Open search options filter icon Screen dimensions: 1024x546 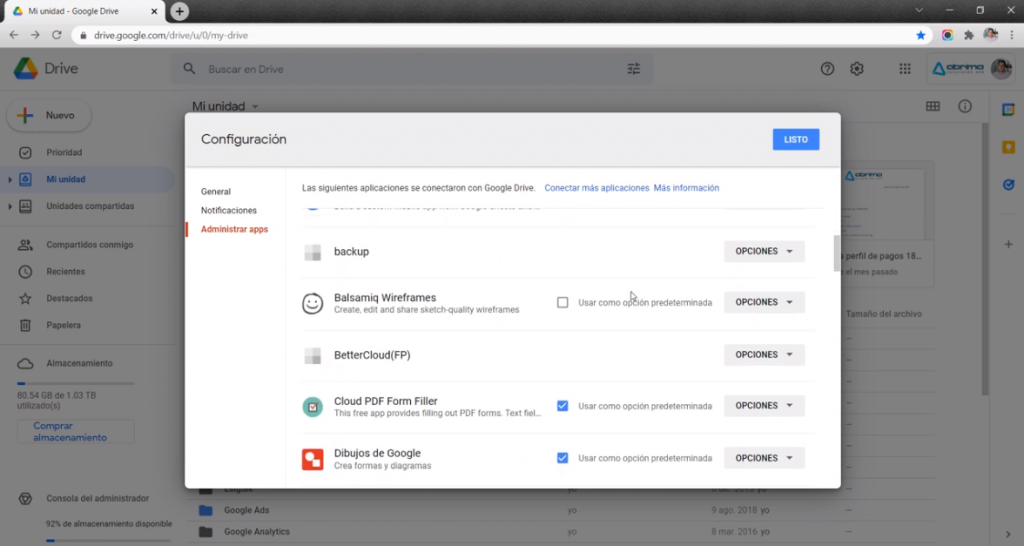[x=633, y=69]
